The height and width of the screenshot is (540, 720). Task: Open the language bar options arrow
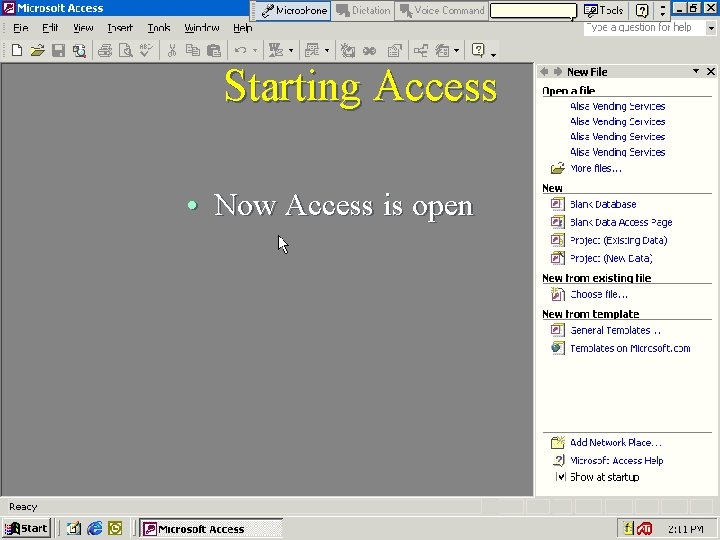tap(662, 11)
